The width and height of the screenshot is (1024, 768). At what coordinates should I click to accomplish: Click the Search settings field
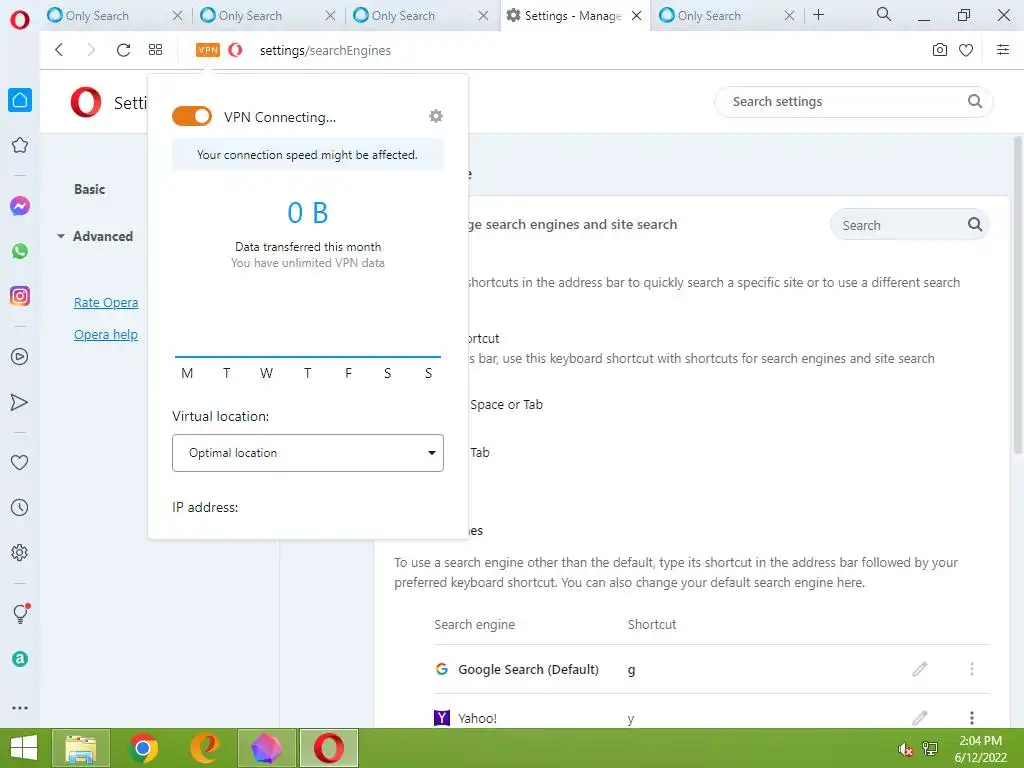coord(854,101)
